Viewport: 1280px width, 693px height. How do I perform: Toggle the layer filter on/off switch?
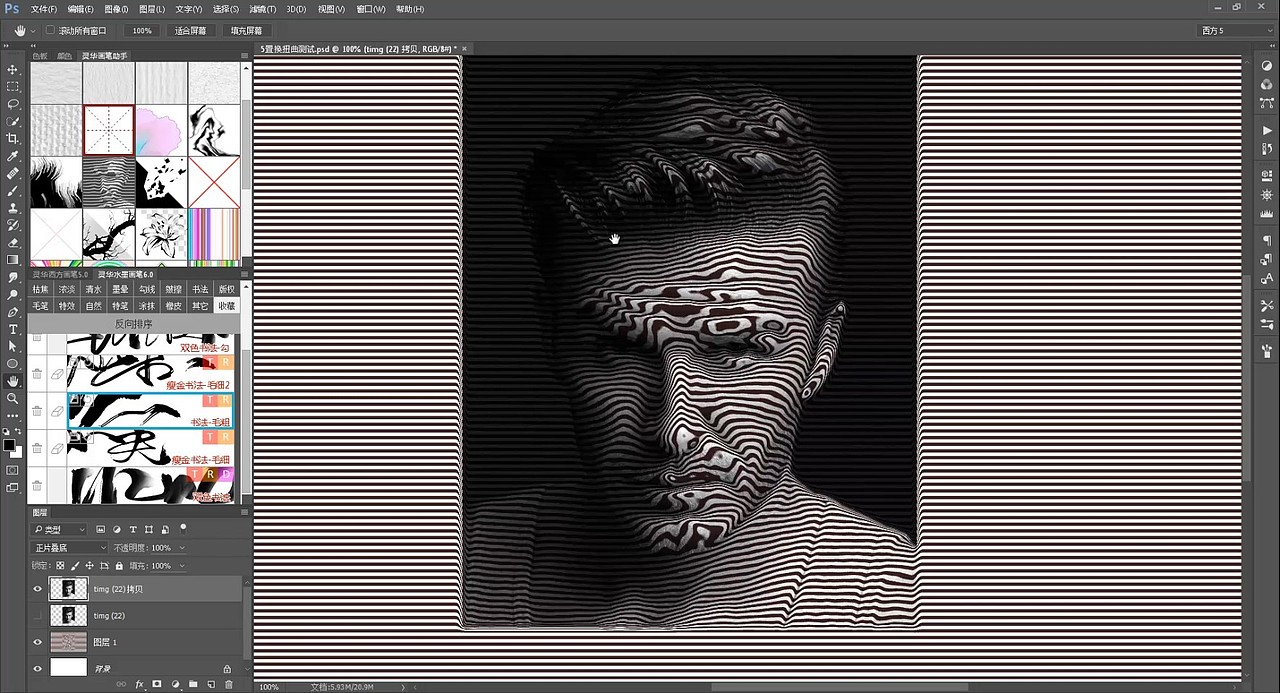point(183,528)
